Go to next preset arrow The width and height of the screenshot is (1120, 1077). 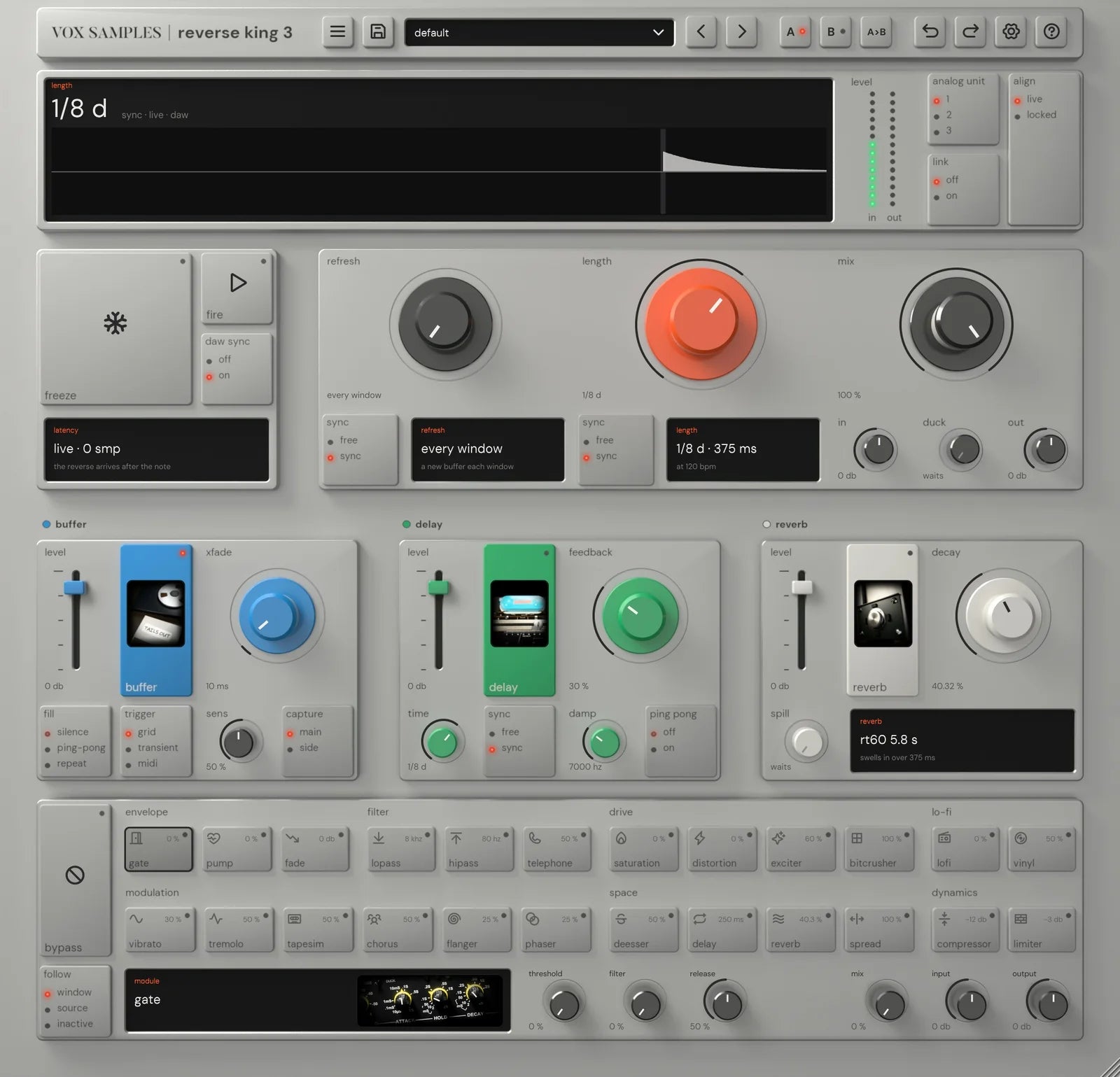pyautogui.click(x=741, y=32)
